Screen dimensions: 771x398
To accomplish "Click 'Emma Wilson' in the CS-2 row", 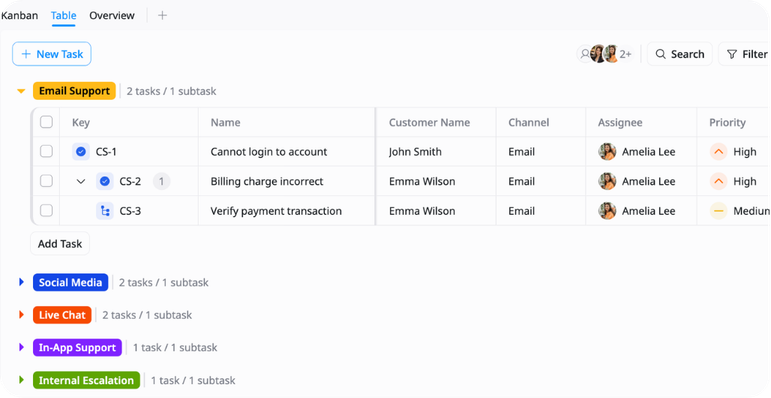I will click(x=422, y=182).
